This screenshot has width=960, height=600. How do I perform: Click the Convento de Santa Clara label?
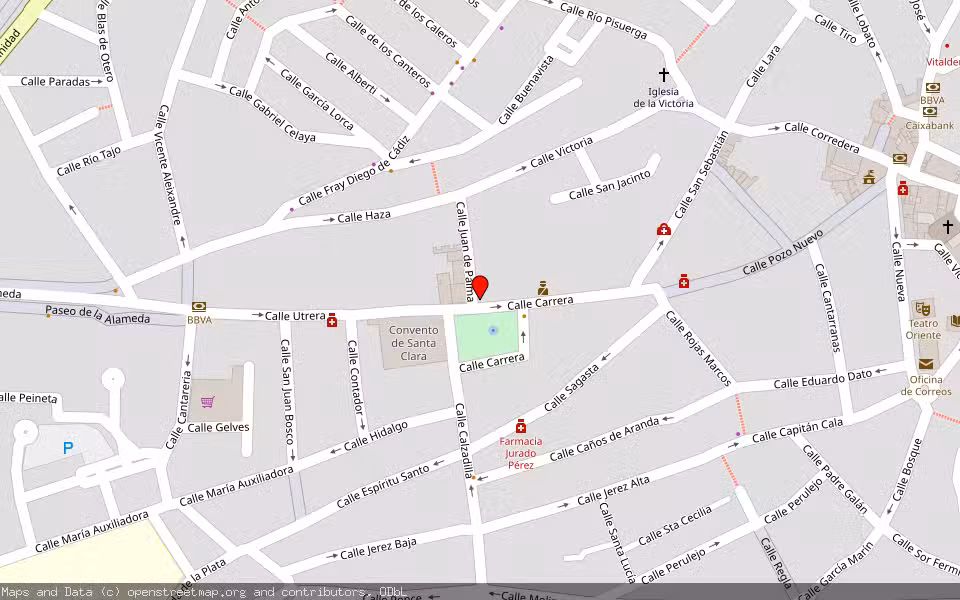[x=416, y=340]
